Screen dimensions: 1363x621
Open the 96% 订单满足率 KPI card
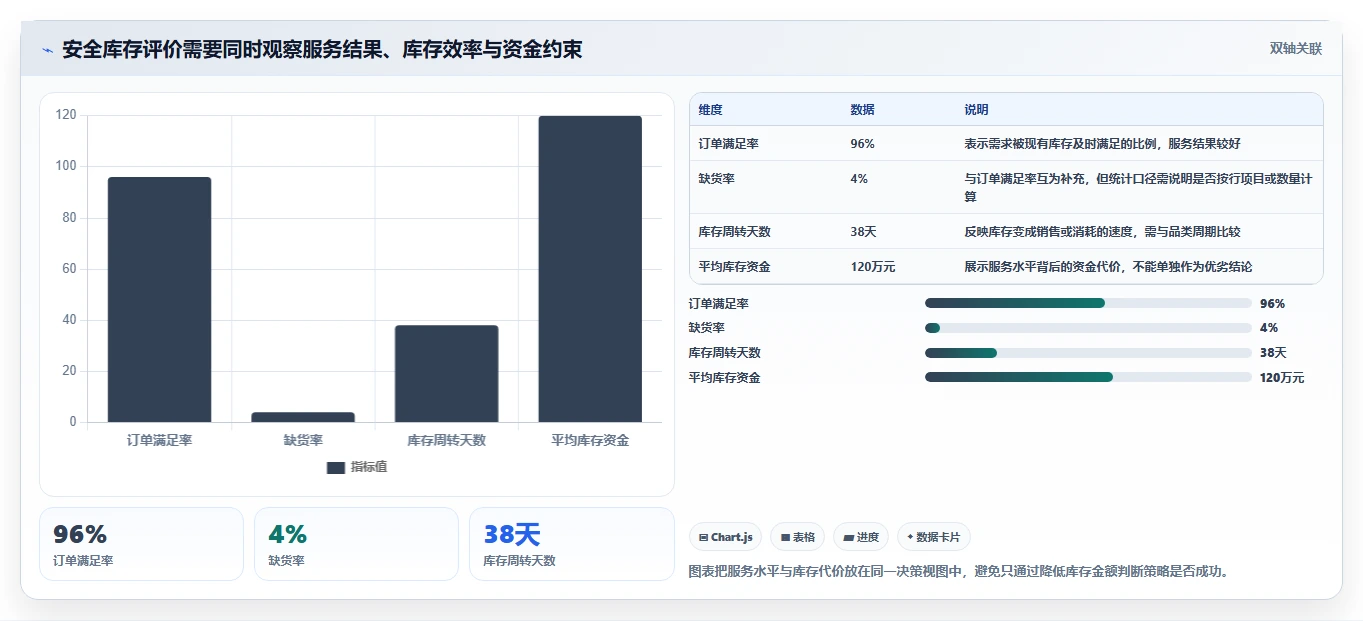coord(141,544)
